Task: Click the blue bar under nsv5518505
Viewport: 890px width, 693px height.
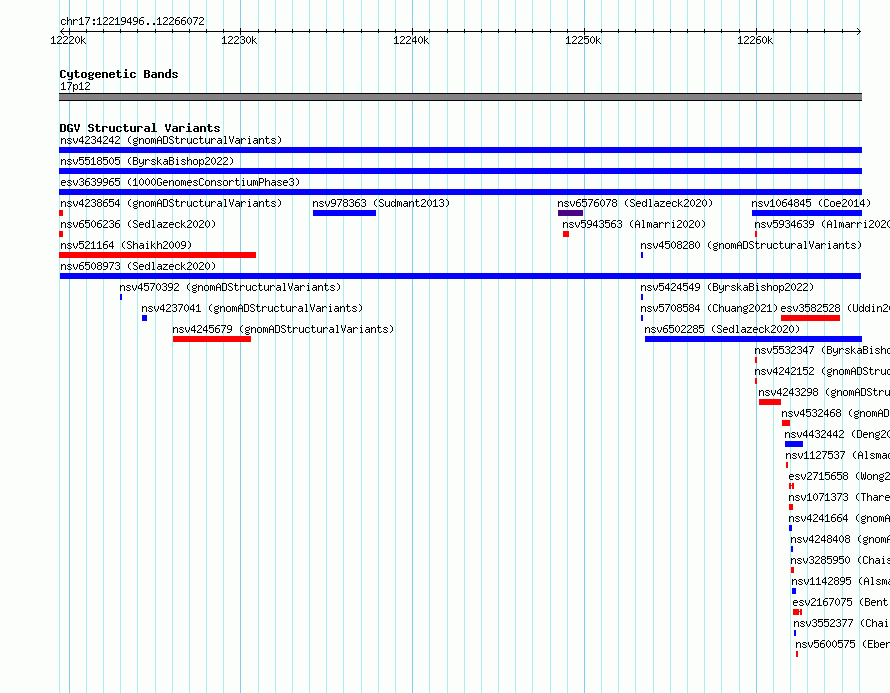Action: click(x=460, y=171)
